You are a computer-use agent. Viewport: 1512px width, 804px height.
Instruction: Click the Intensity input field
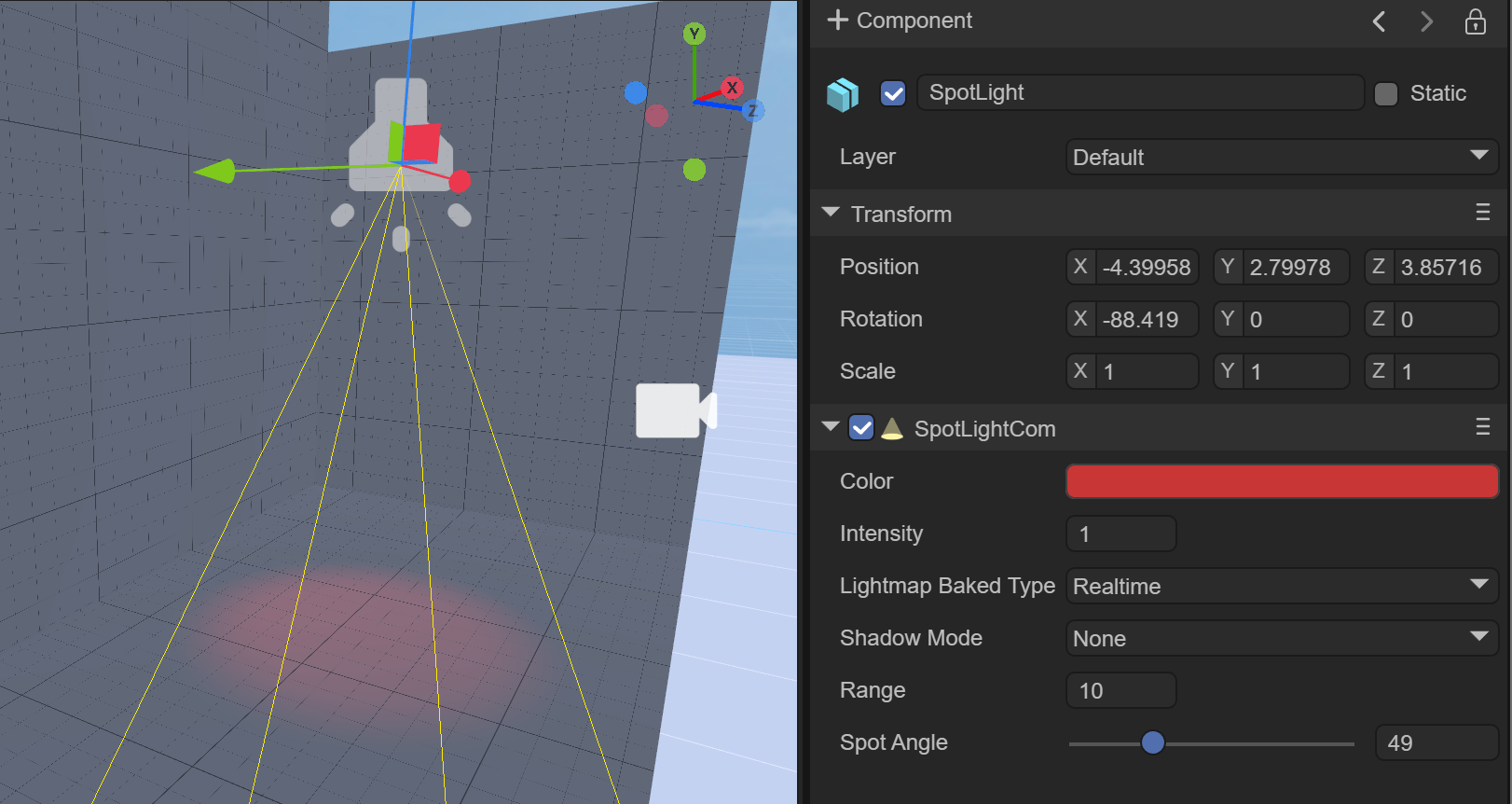(1120, 534)
